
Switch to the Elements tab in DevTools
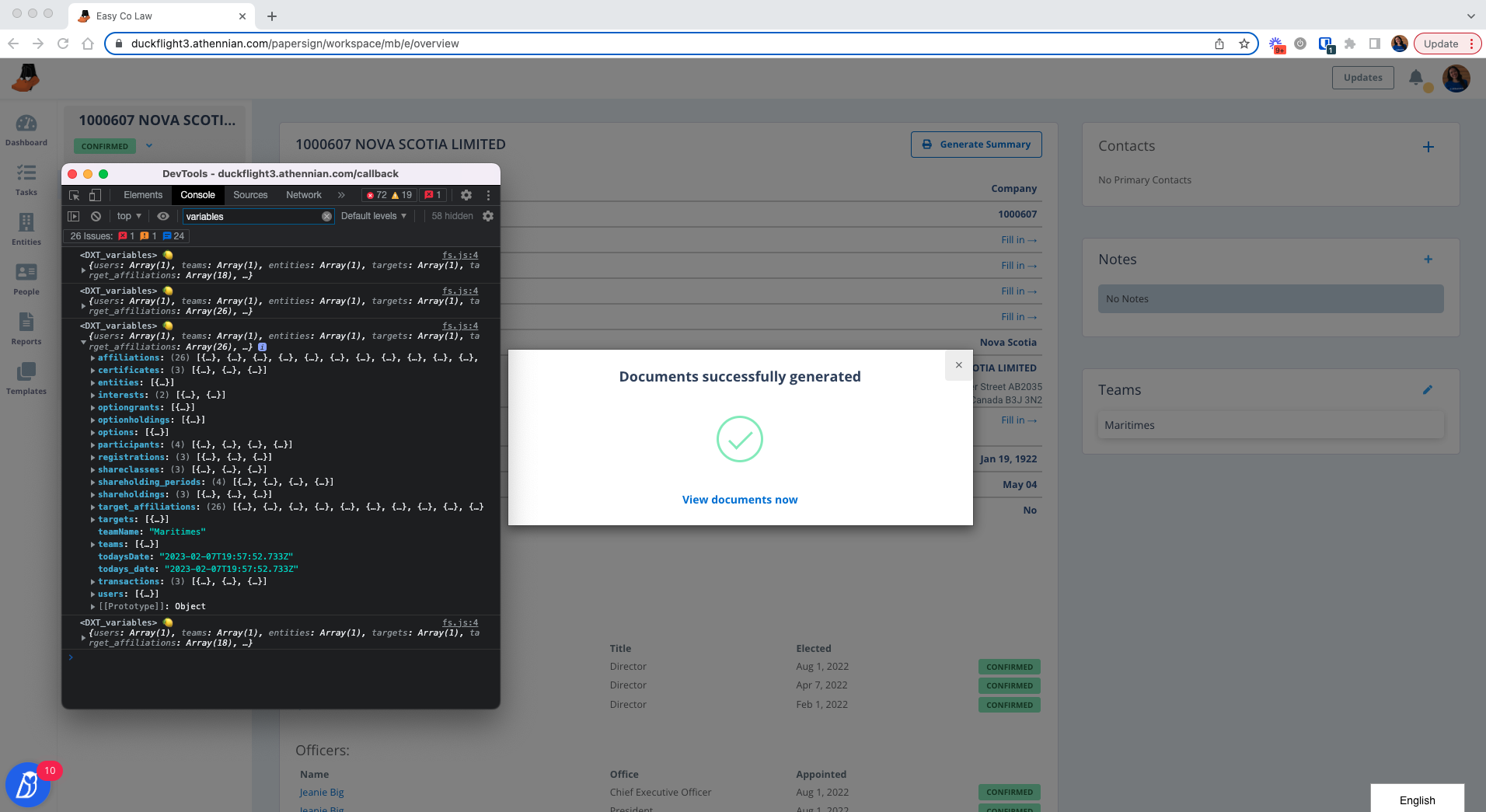coord(143,195)
